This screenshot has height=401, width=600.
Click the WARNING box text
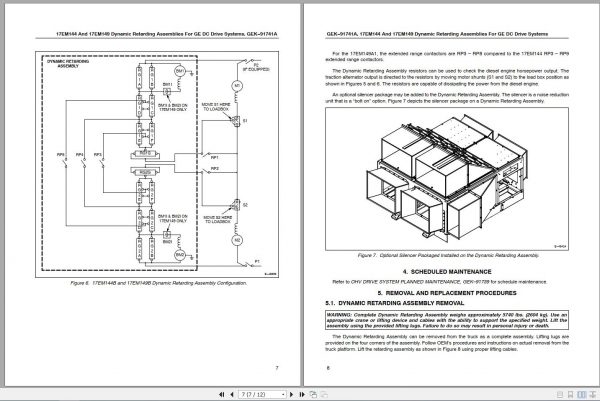(x=447, y=320)
